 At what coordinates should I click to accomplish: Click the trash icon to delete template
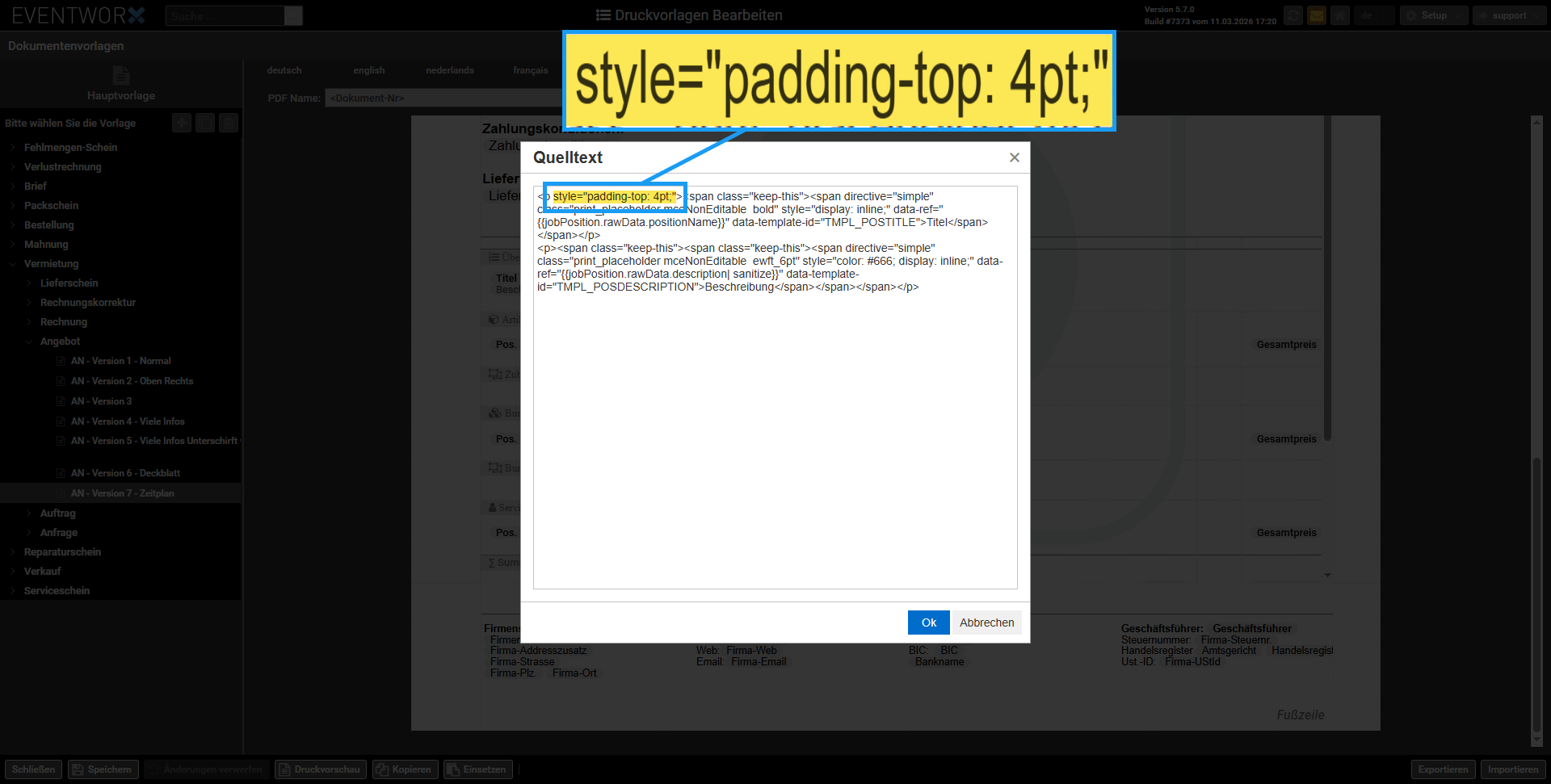point(229,123)
